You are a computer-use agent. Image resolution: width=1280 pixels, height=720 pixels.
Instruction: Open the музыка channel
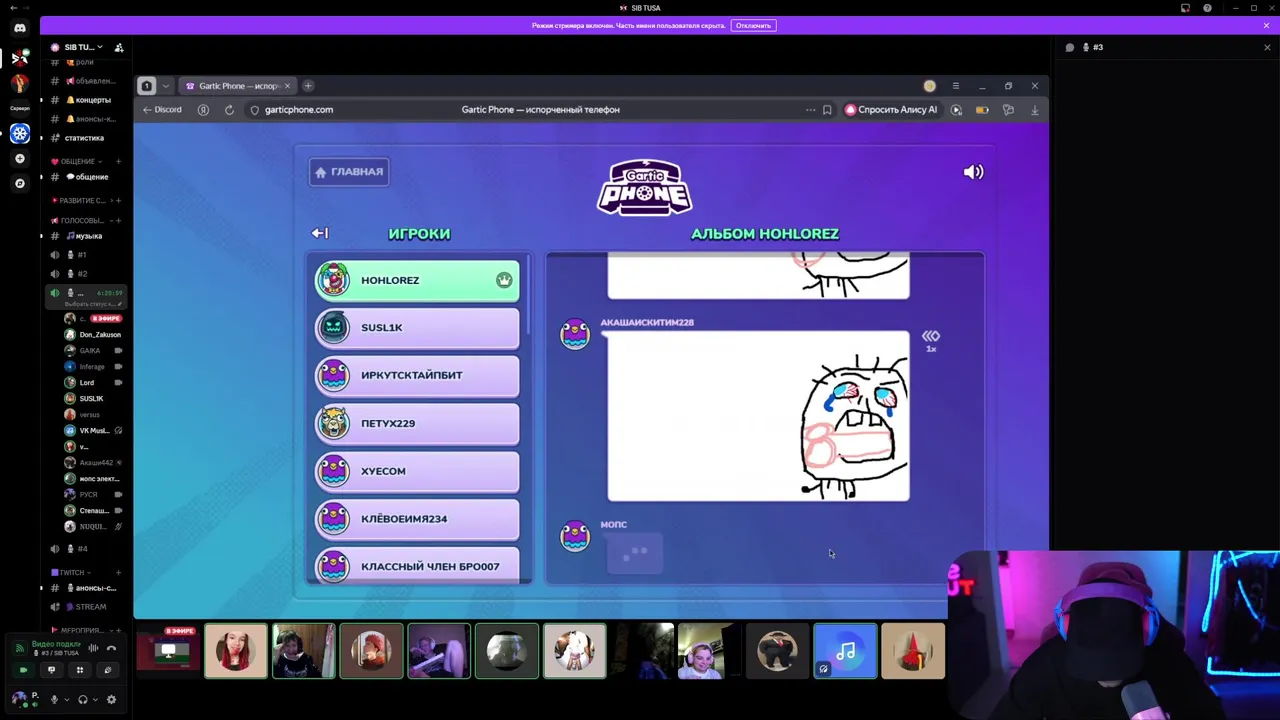87,236
